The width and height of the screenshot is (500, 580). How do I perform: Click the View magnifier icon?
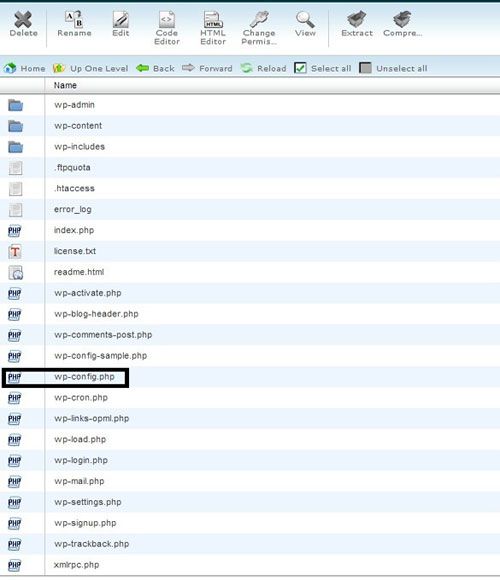pyautogui.click(x=305, y=19)
